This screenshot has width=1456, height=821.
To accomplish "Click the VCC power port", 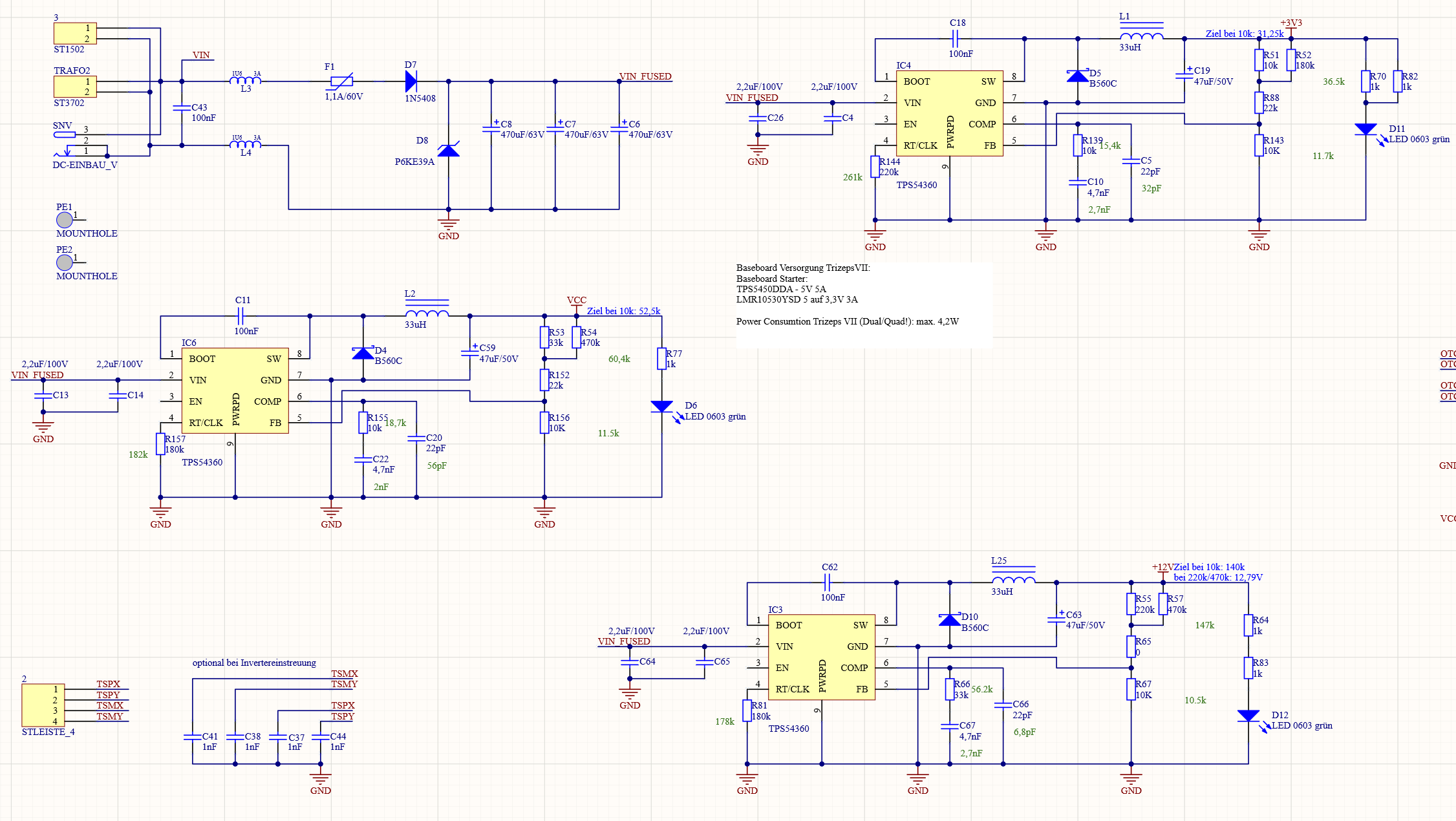I will [x=577, y=304].
